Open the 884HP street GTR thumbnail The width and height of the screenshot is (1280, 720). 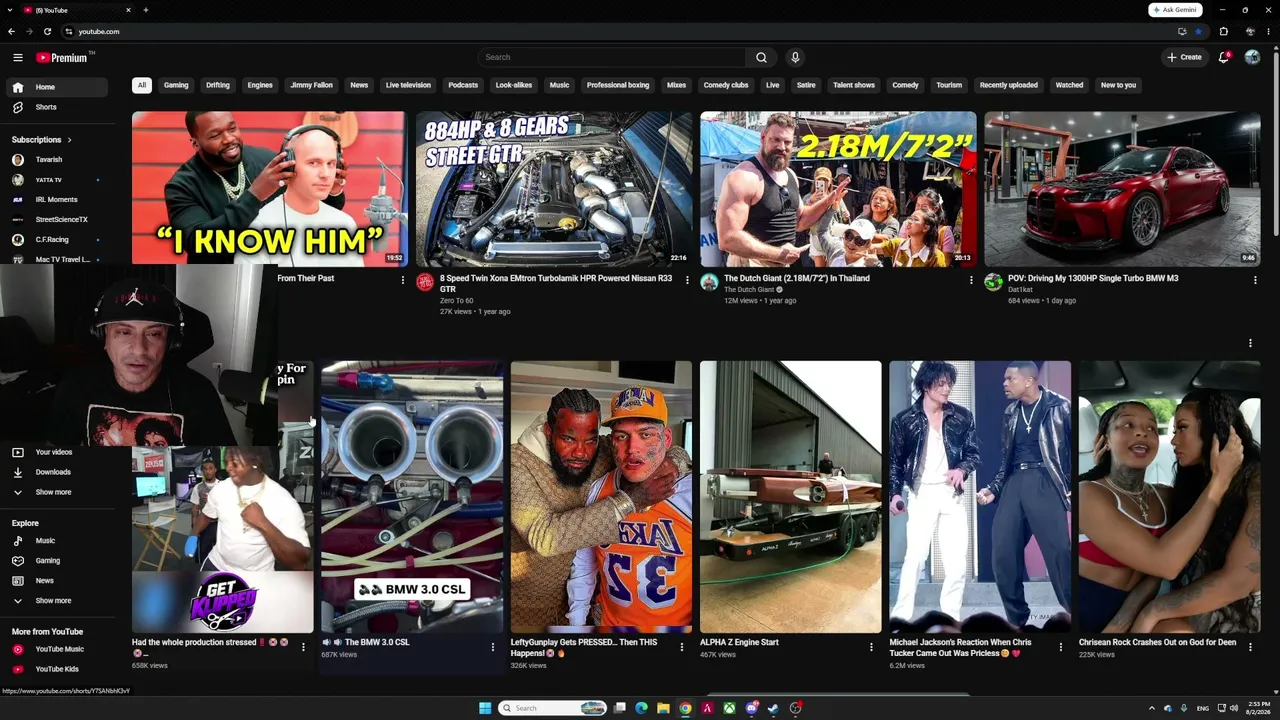(x=554, y=188)
